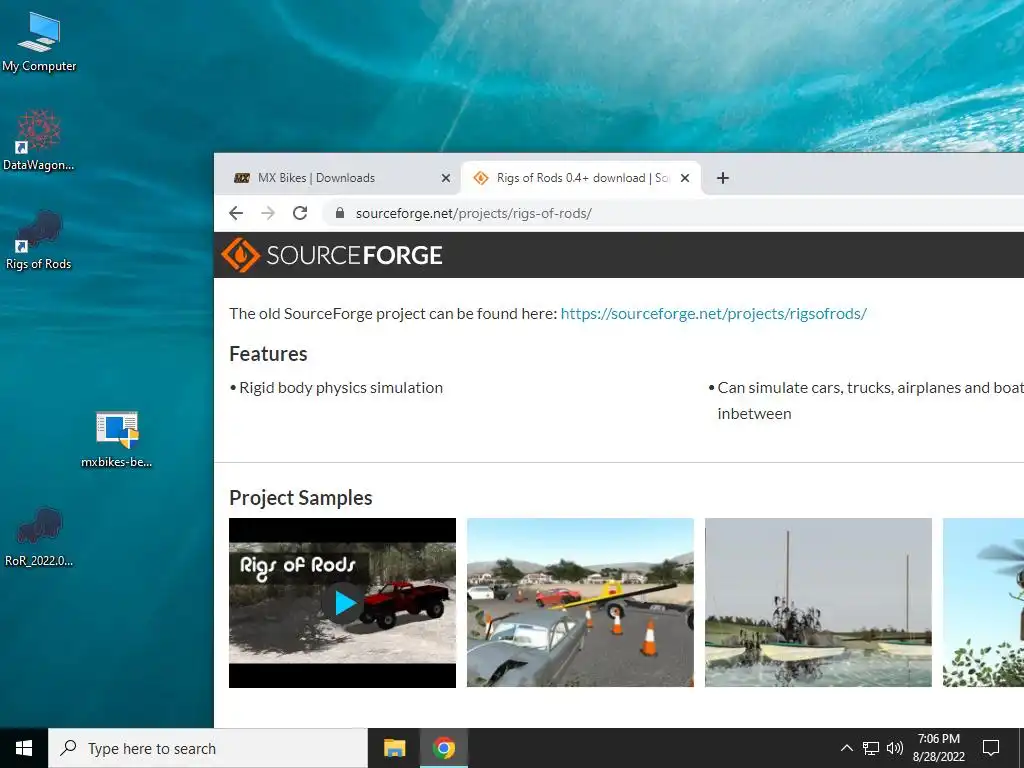
Task: Click the Project Samples heading
Action: point(300,498)
